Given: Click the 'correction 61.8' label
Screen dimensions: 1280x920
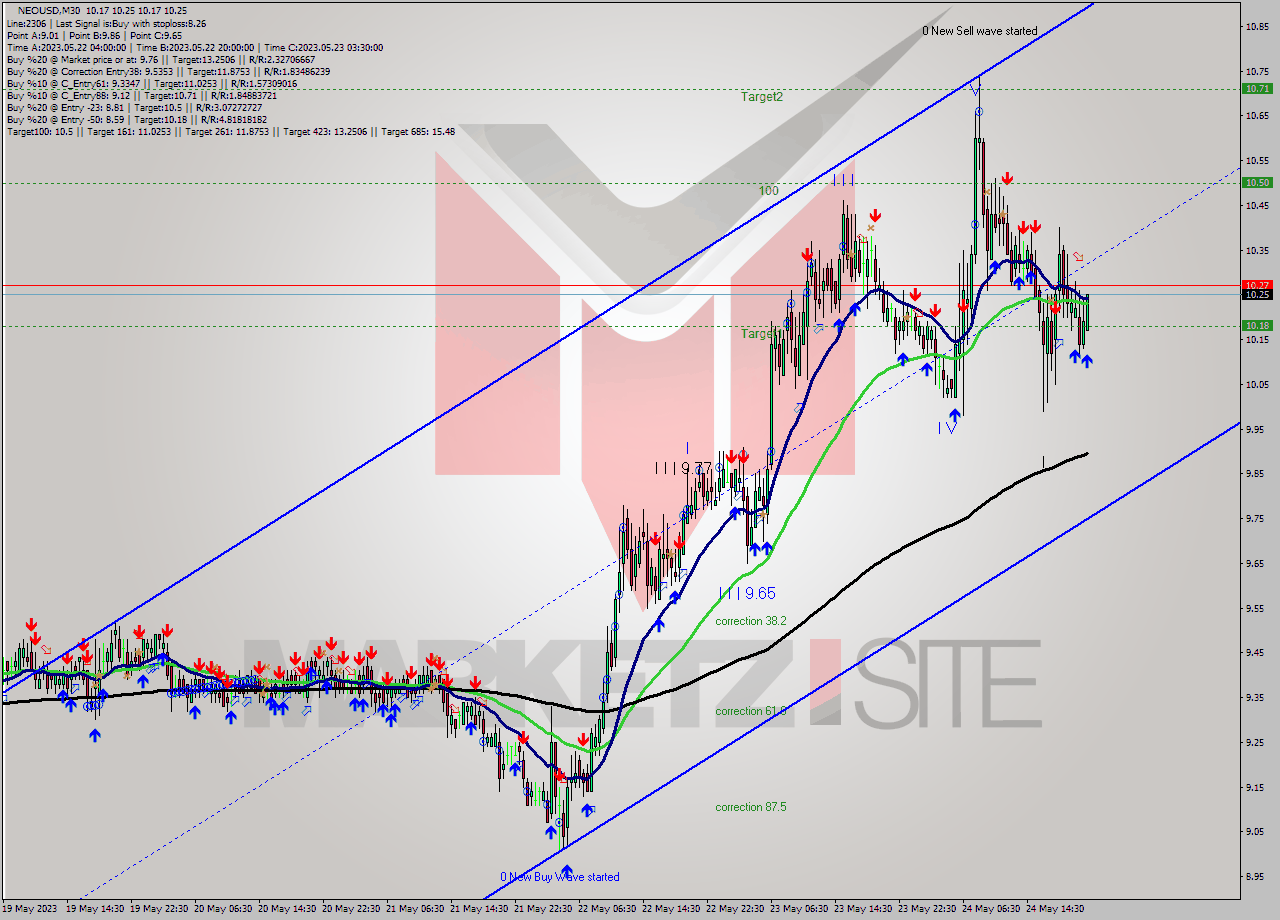Looking at the screenshot, I should click(x=751, y=711).
